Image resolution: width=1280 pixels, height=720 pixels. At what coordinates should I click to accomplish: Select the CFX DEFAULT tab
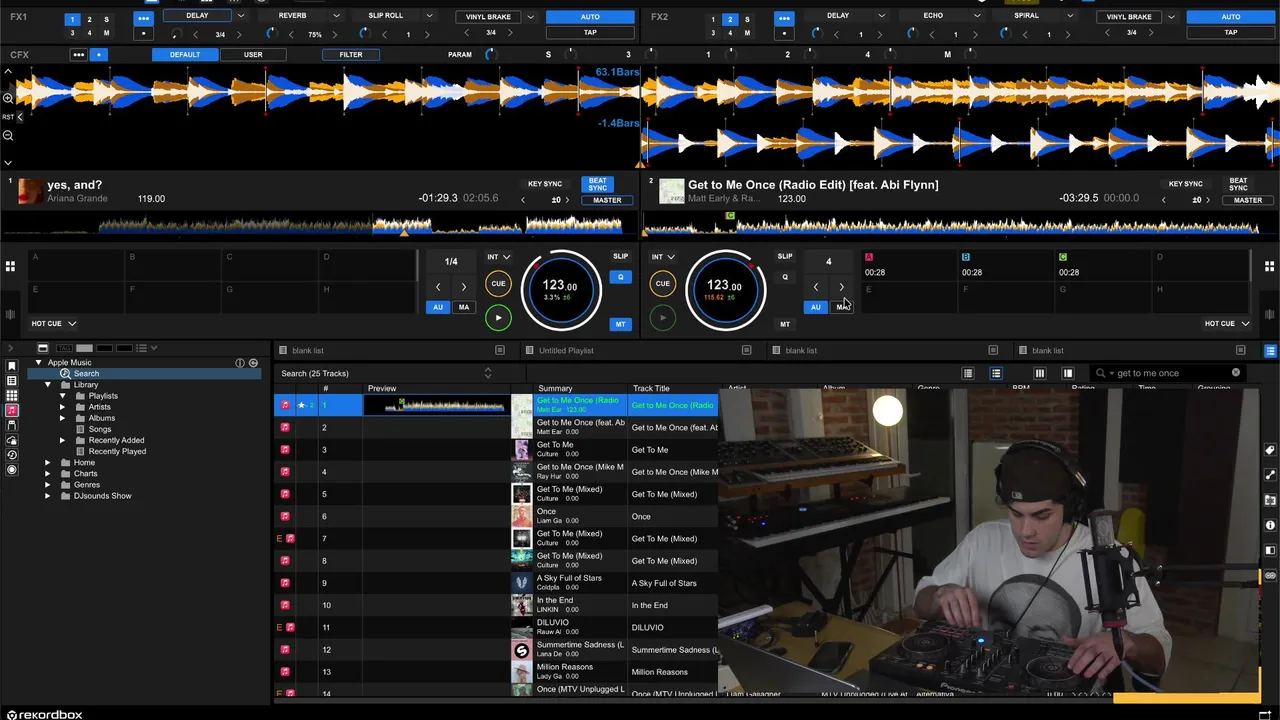pyautogui.click(x=185, y=54)
